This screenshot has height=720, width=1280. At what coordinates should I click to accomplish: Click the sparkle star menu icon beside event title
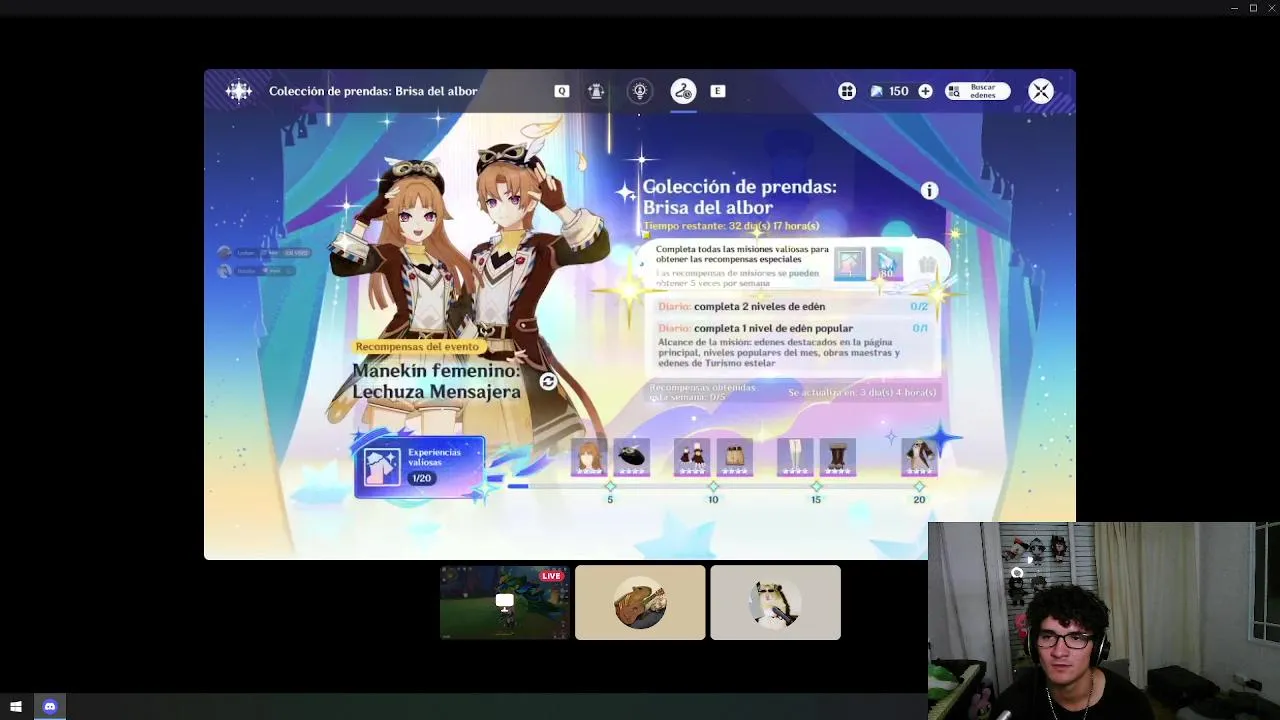pos(239,91)
